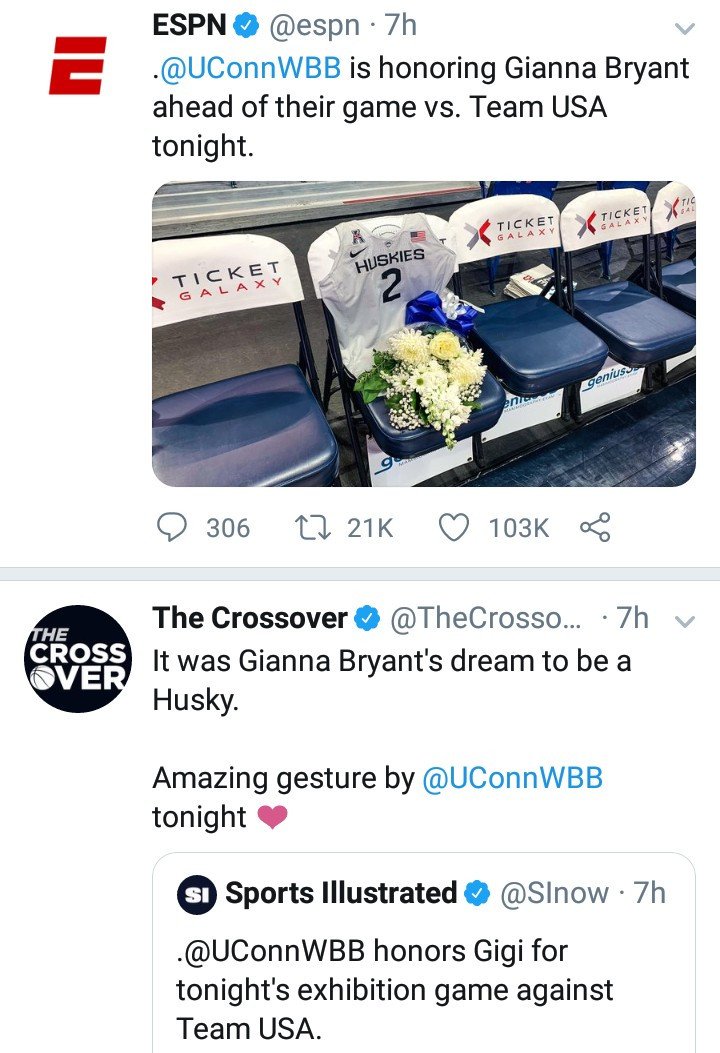Open ESPN's profile via red logo avatar

78,65
